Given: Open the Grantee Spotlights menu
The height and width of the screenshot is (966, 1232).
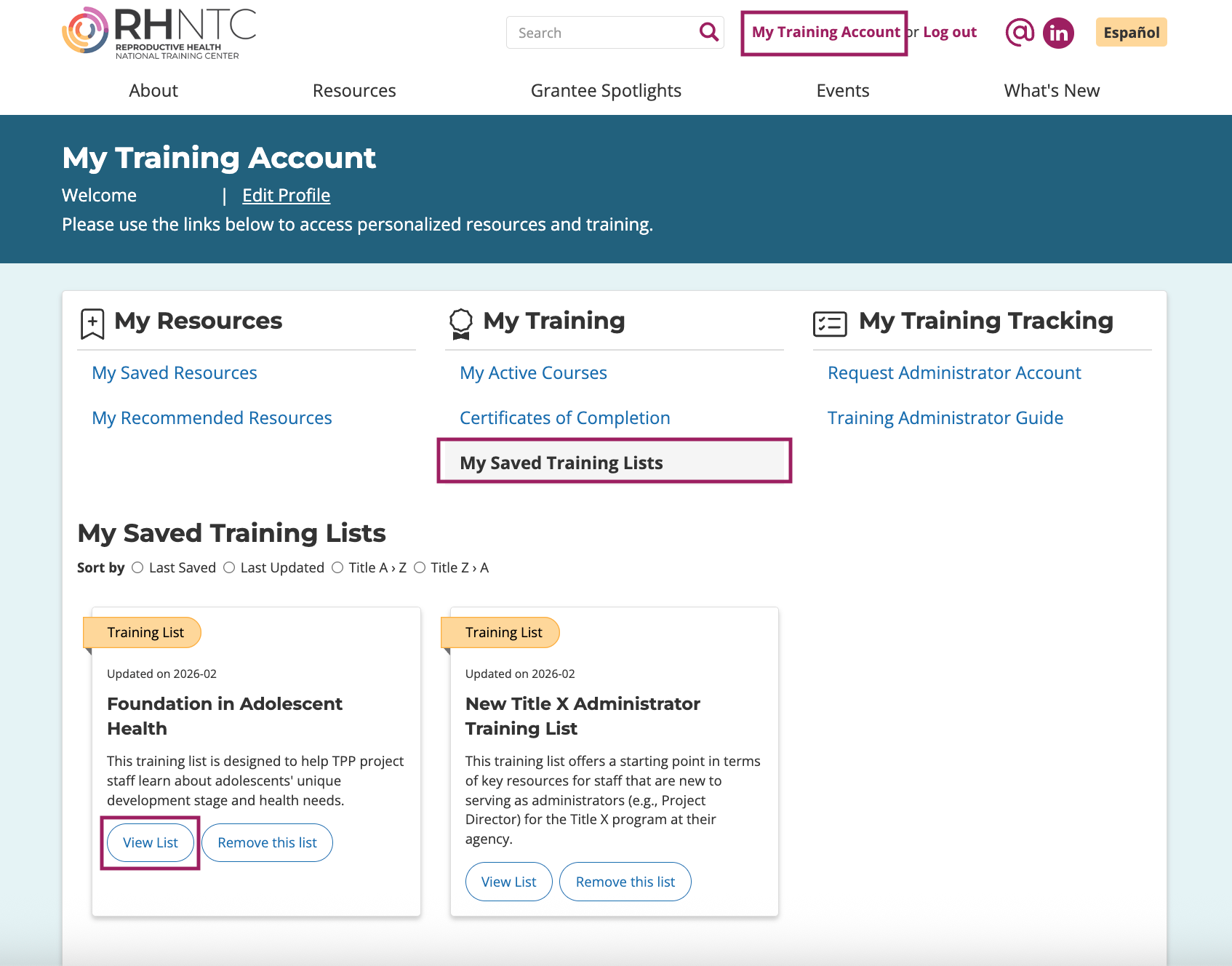Looking at the screenshot, I should (x=606, y=90).
